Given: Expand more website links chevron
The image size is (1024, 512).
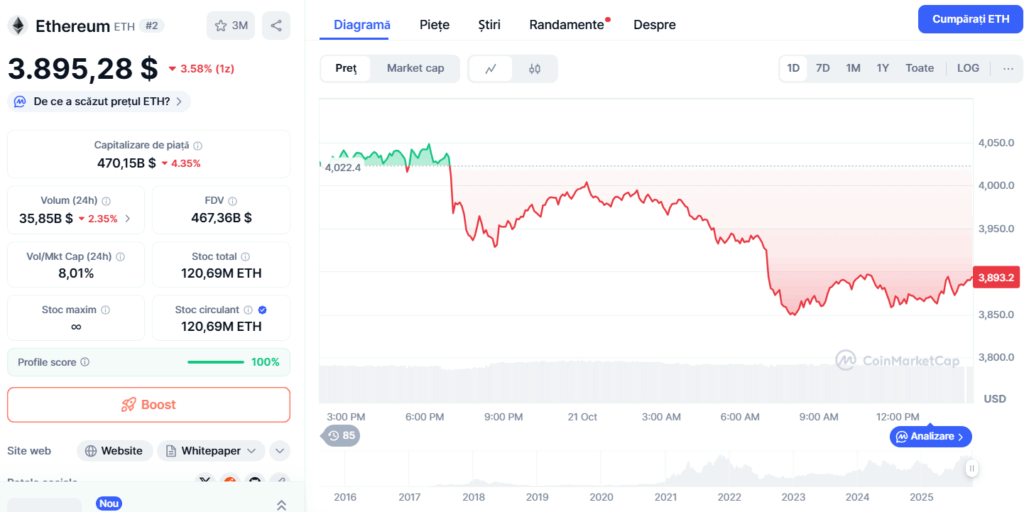Looking at the screenshot, I should pos(280,451).
